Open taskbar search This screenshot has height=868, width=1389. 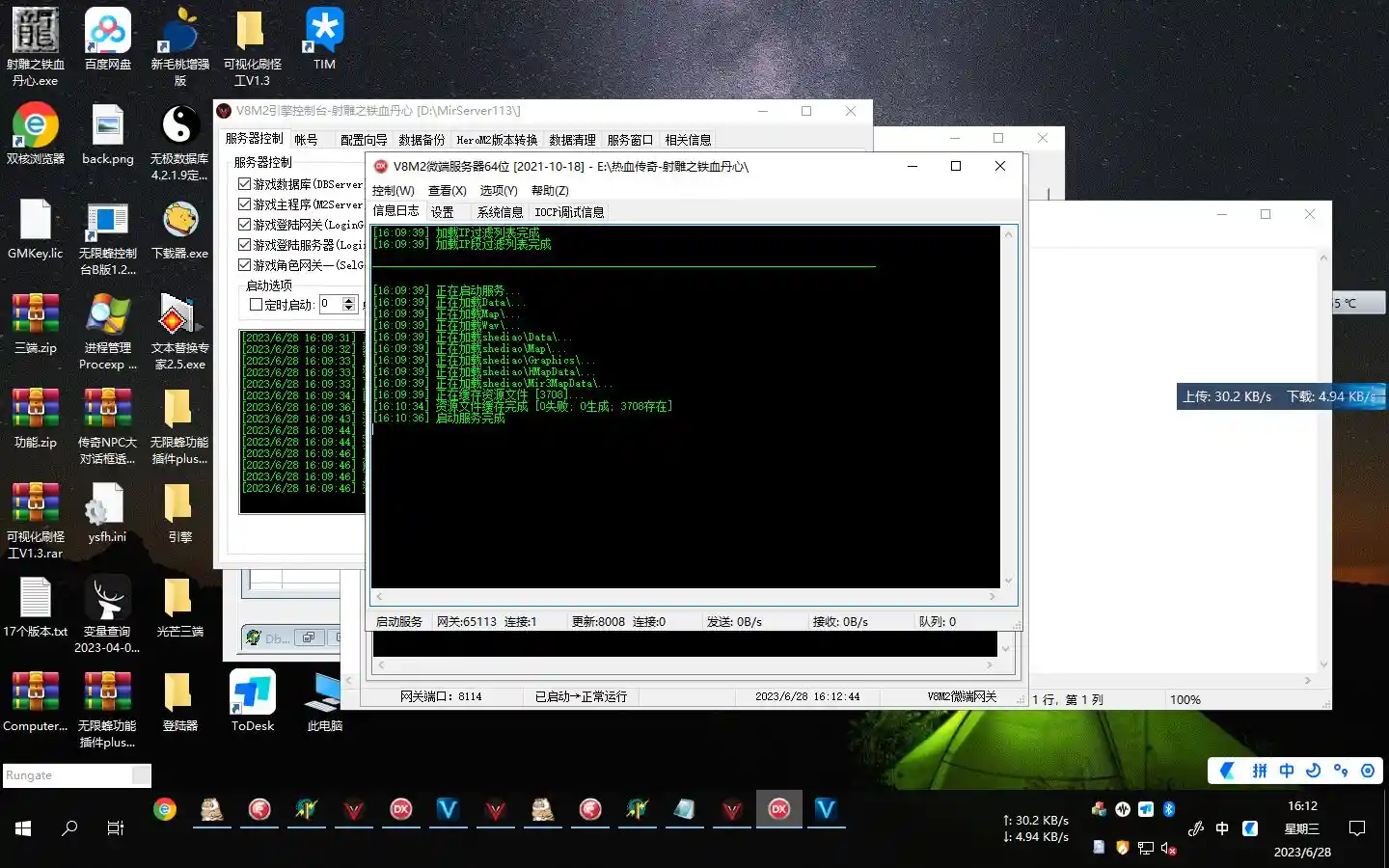point(69,828)
